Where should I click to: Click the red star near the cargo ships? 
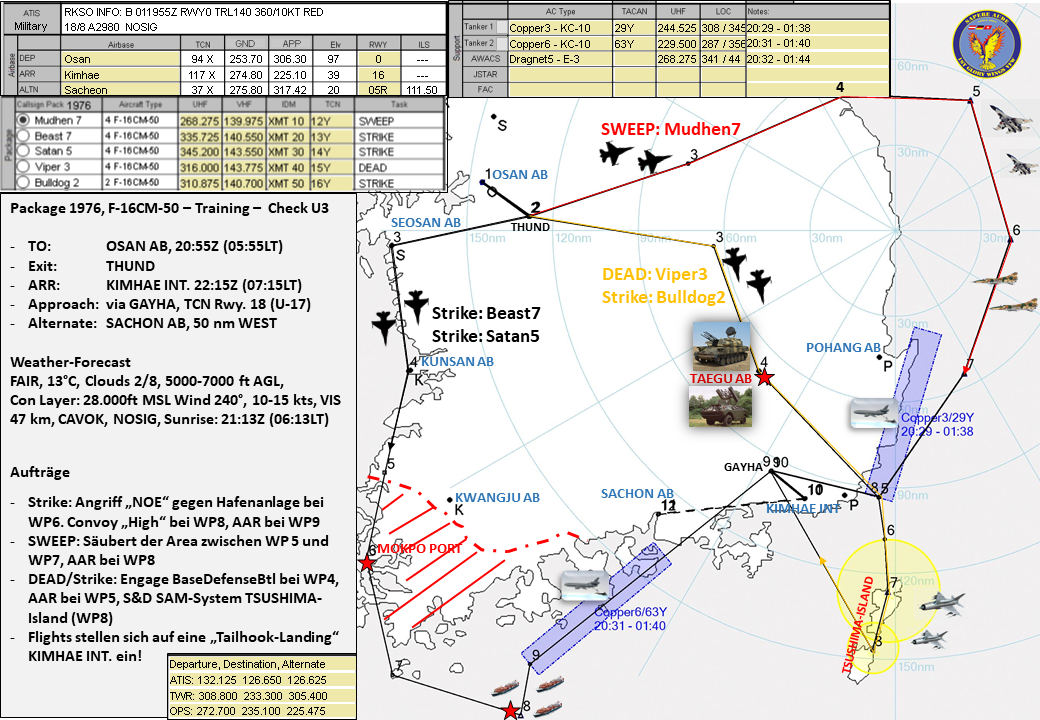click(x=510, y=711)
